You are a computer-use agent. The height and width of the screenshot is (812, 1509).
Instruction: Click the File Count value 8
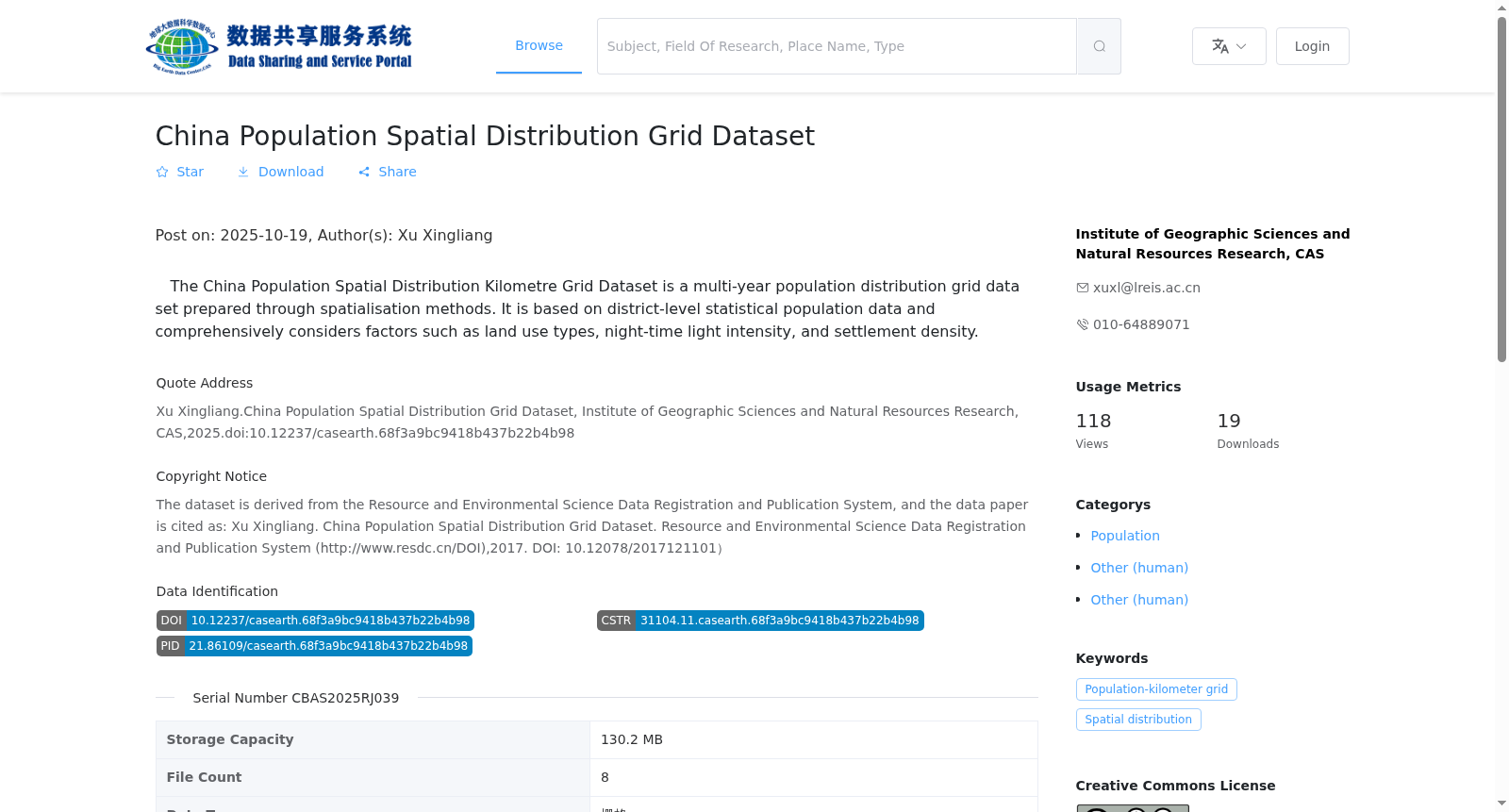click(x=605, y=777)
